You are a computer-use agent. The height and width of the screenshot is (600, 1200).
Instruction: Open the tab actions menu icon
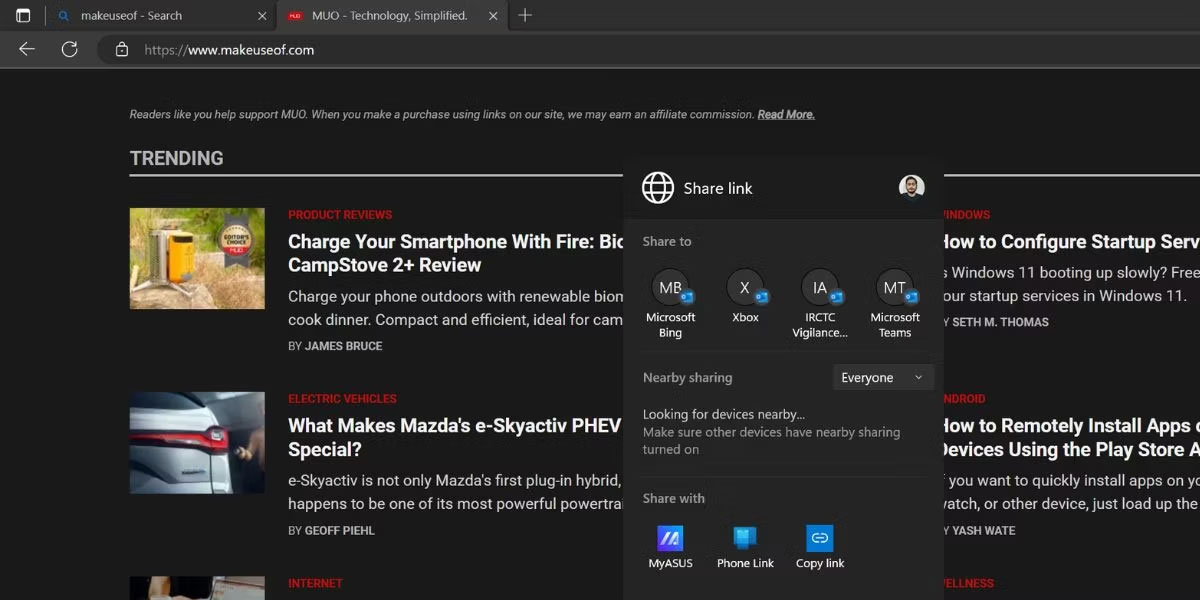pos(23,16)
